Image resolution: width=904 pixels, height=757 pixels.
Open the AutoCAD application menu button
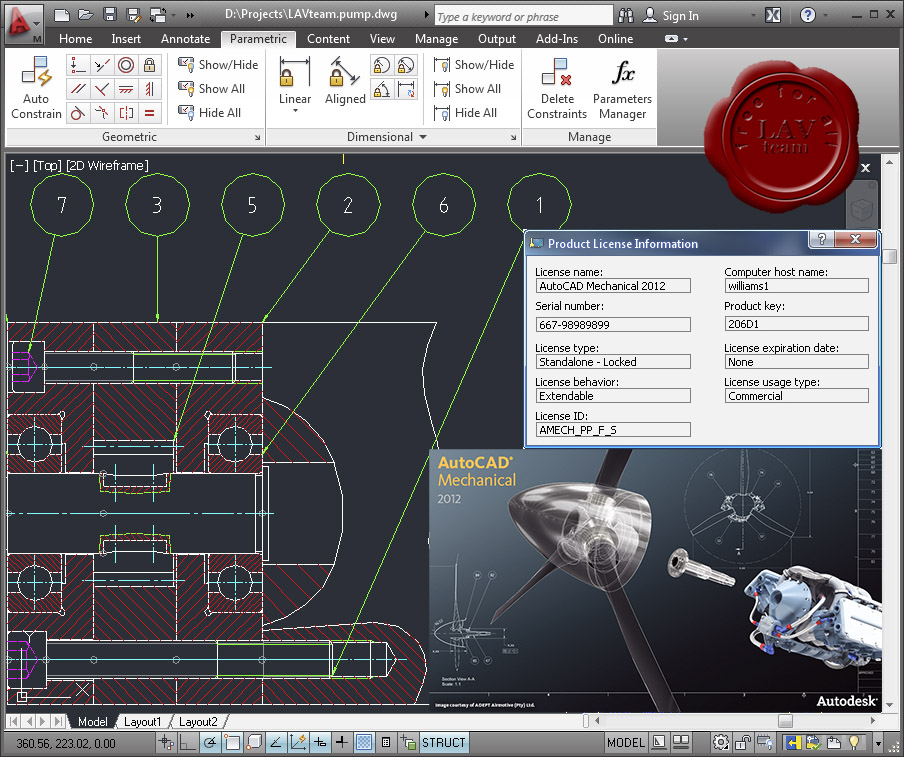[x=22, y=24]
